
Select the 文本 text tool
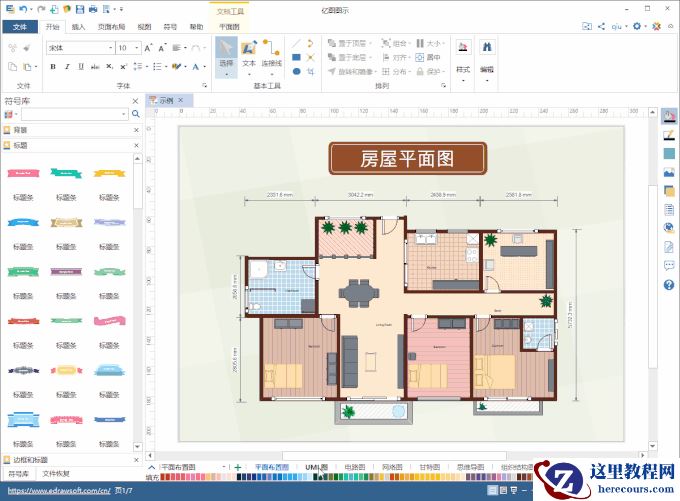click(x=249, y=57)
